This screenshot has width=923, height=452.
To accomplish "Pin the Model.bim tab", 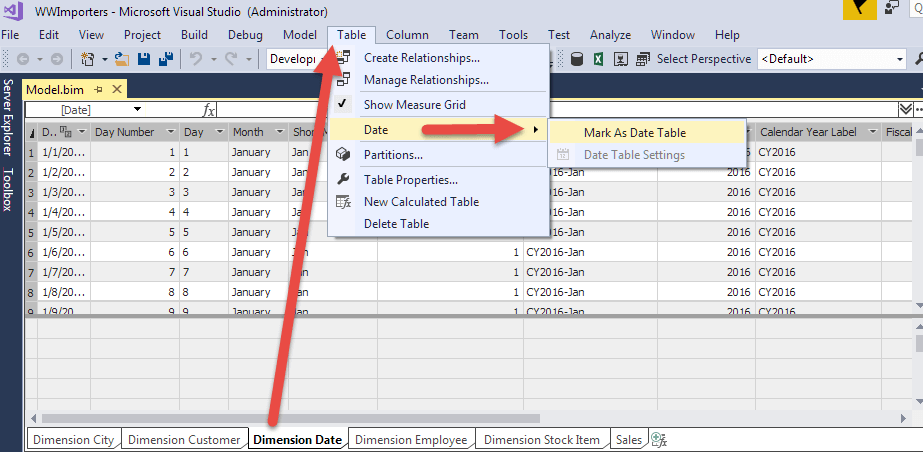I will coord(99,89).
